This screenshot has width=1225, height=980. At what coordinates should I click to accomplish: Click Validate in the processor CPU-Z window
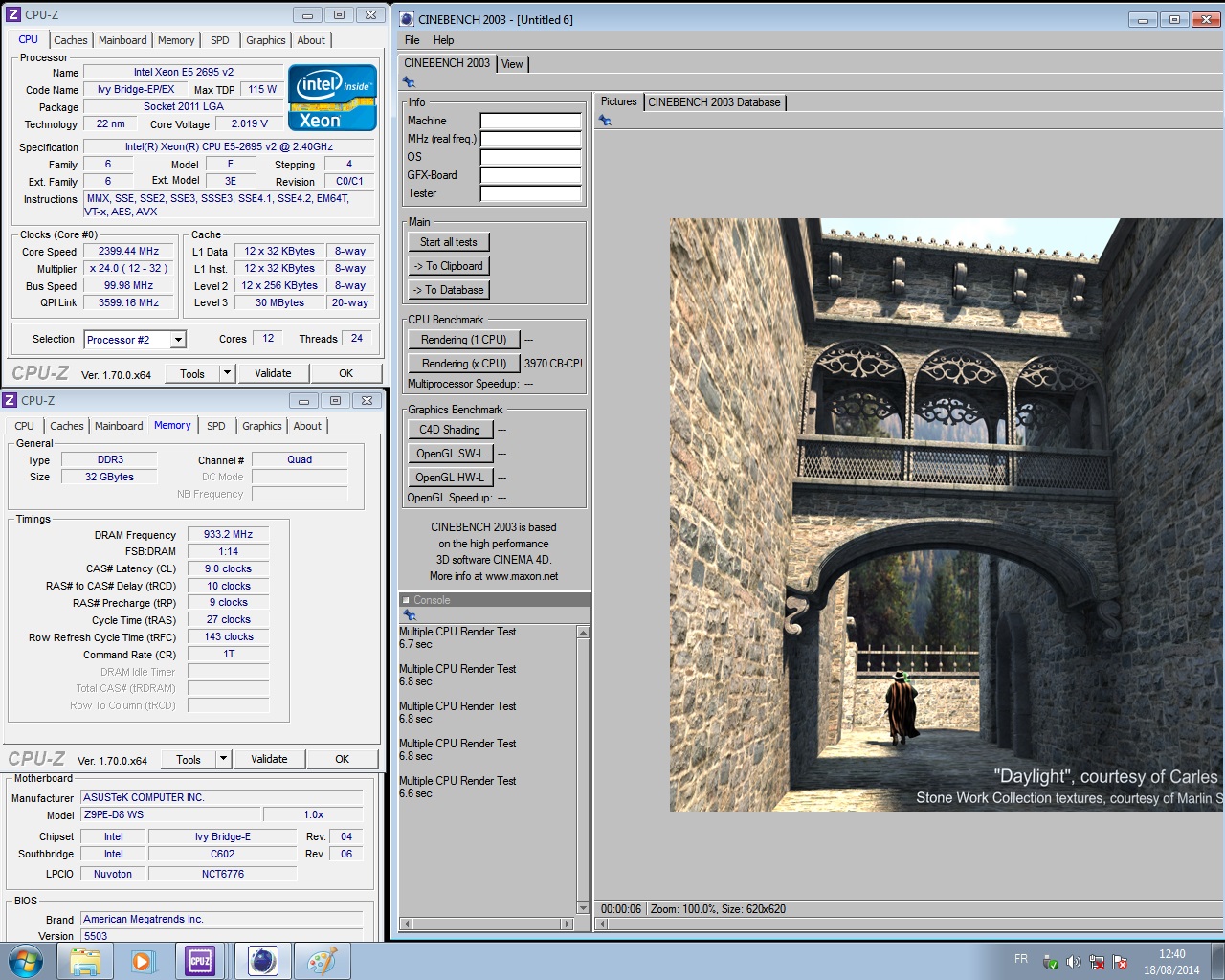click(273, 373)
